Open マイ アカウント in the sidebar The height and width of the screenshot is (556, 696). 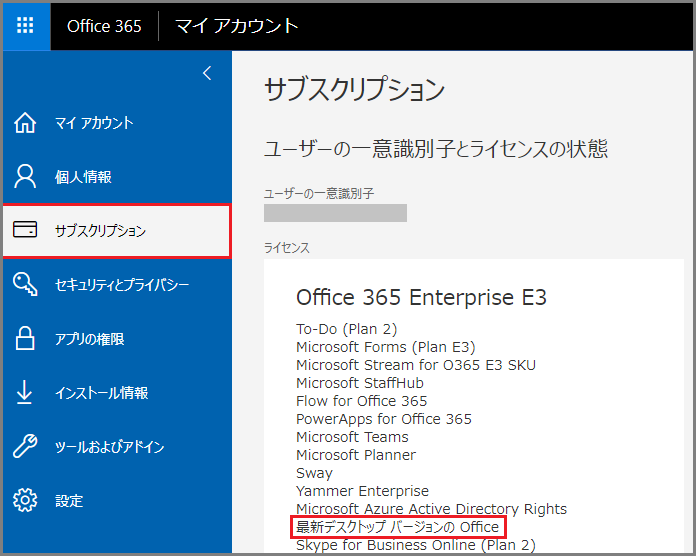coord(94,123)
